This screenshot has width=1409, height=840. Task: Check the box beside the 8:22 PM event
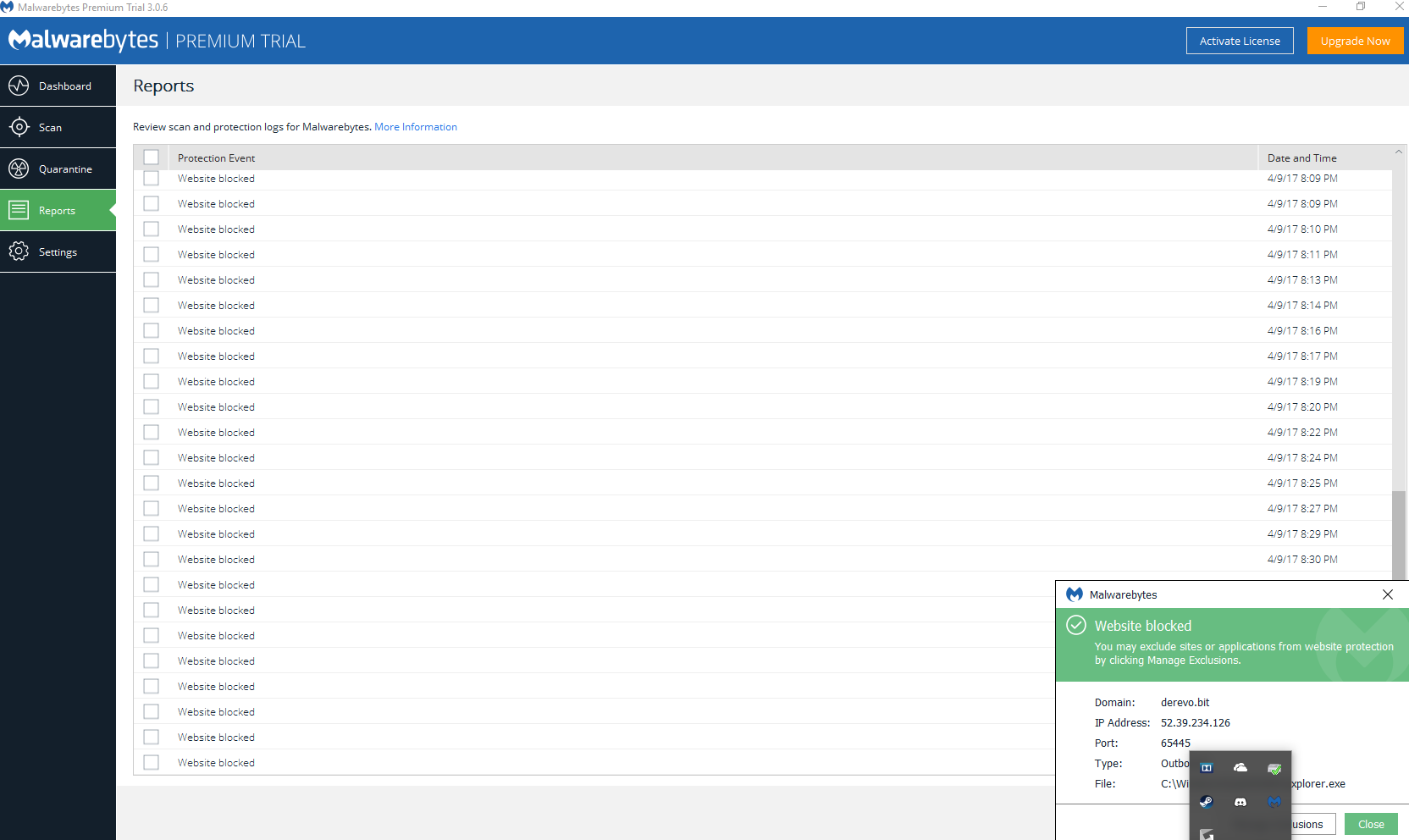click(x=151, y=432)
